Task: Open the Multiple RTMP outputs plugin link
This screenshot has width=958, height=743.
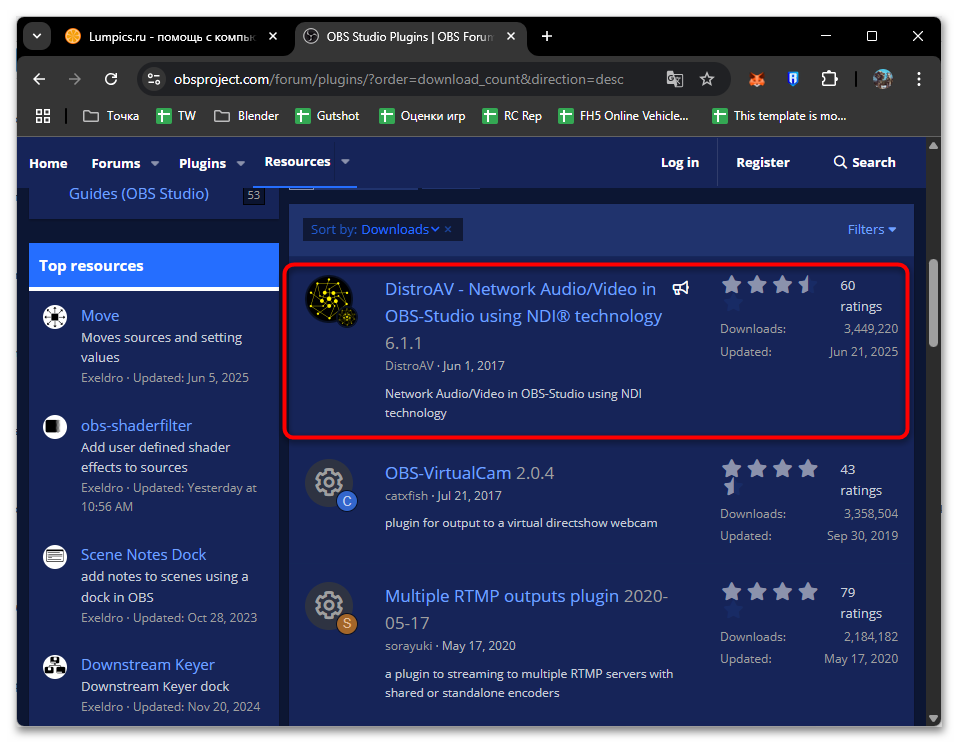Action: 502,597
